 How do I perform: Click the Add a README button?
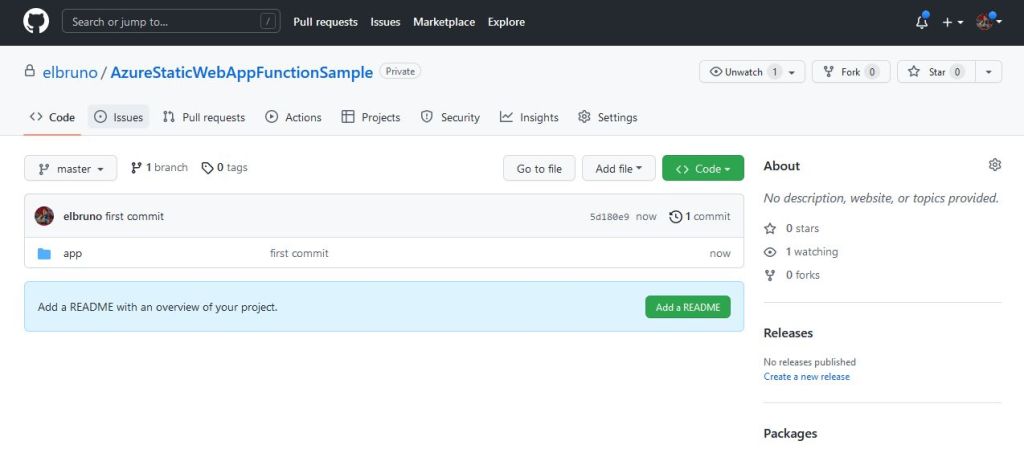point(688,307)
